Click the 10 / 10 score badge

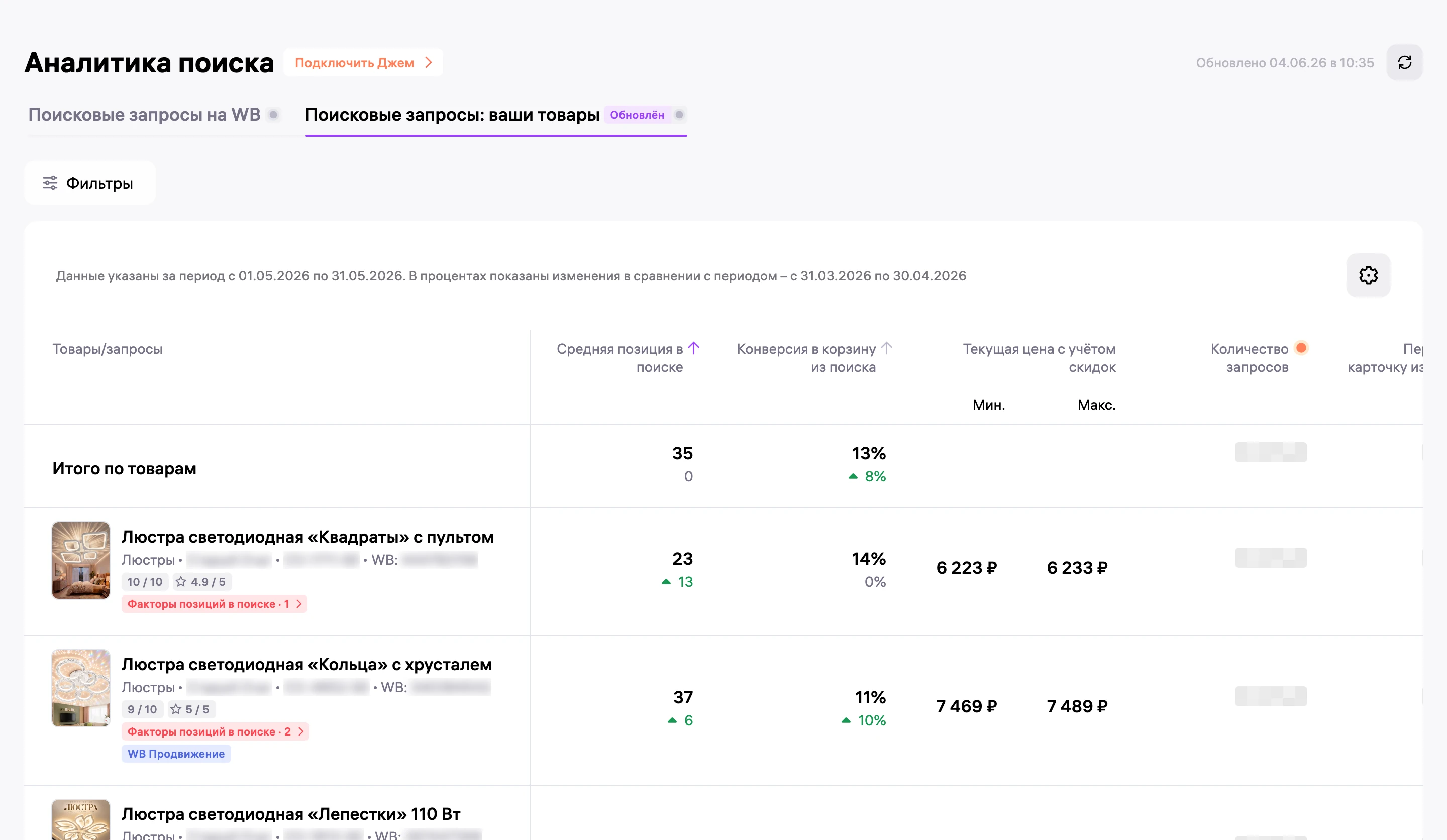145,582
